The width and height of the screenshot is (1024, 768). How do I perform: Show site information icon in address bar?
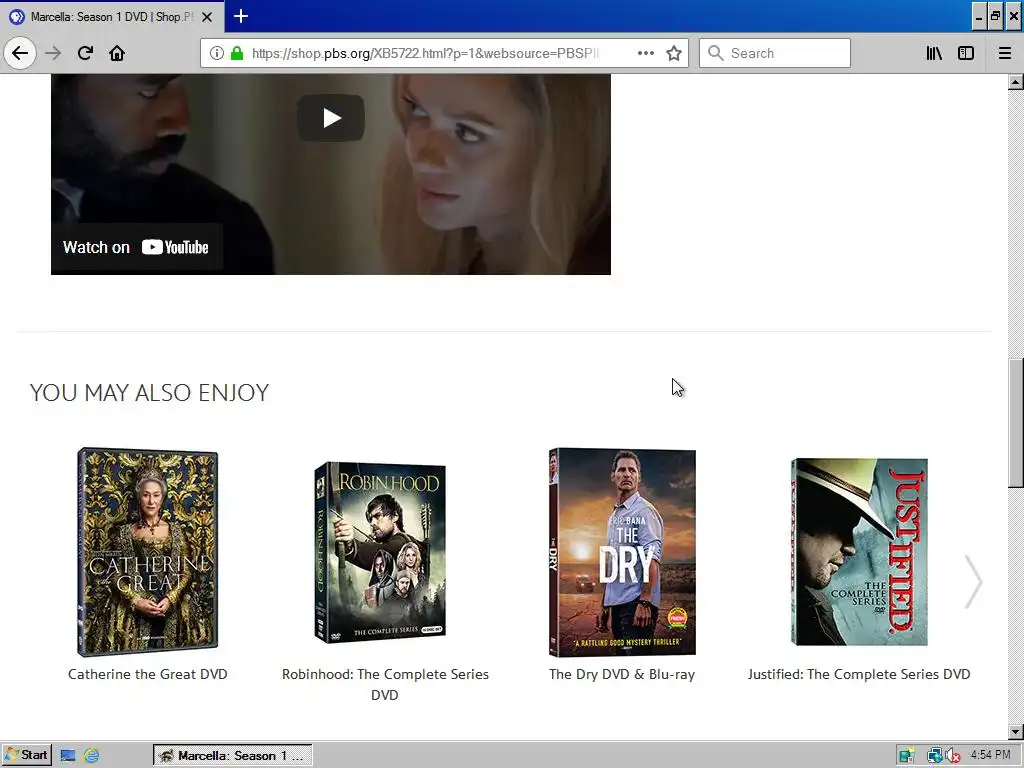(x=217, y=53)
